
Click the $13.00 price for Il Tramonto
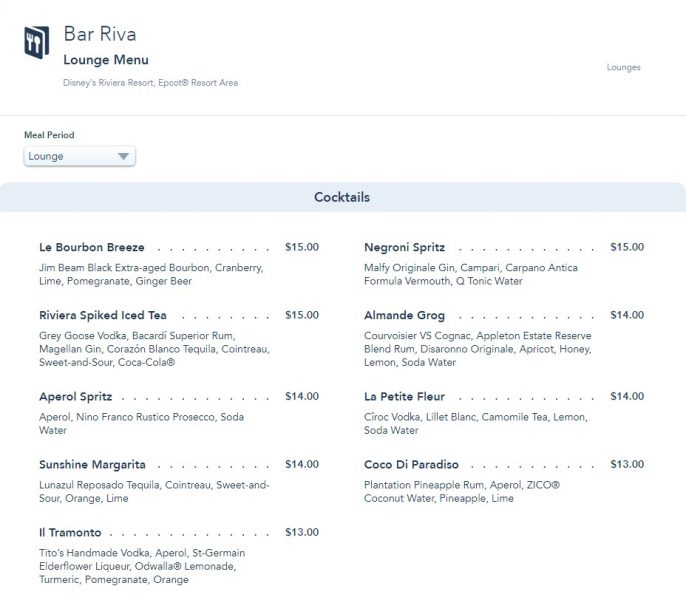[301, 532]
